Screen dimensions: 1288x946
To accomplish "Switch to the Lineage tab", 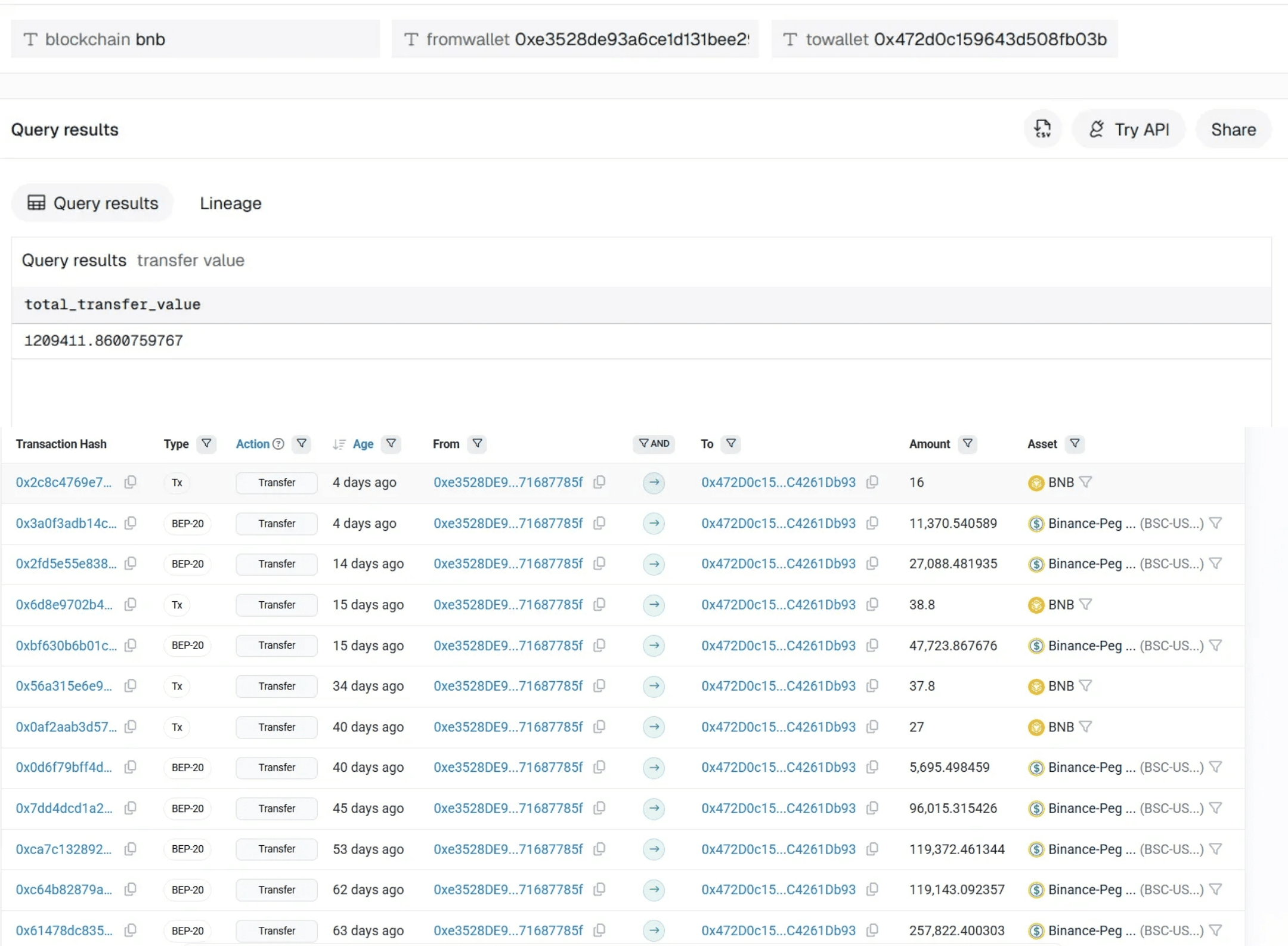I will point(230,203).
